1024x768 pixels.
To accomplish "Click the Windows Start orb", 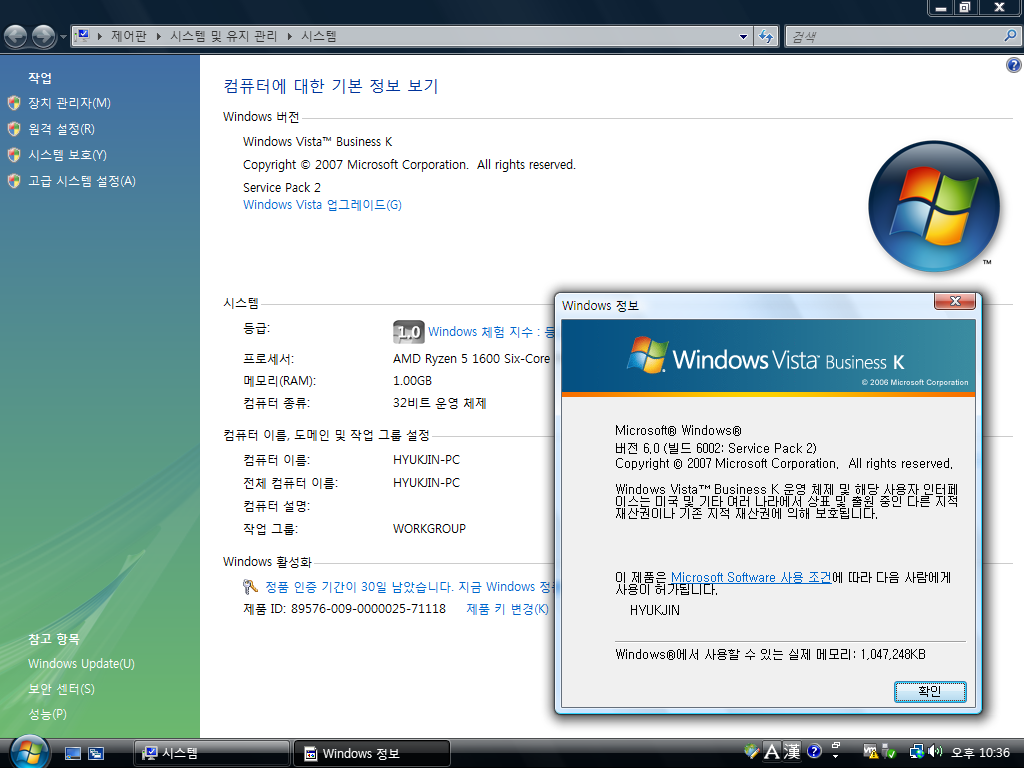I will pyautogui.click(x=28, y=752).
